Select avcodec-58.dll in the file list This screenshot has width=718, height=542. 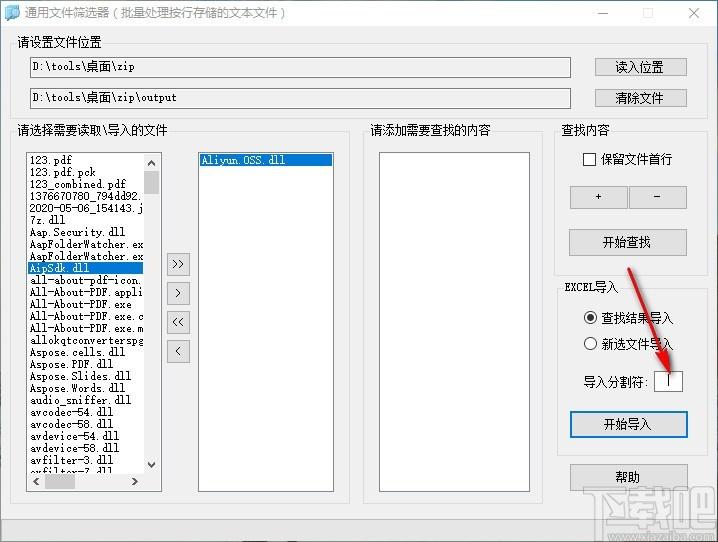86,424
